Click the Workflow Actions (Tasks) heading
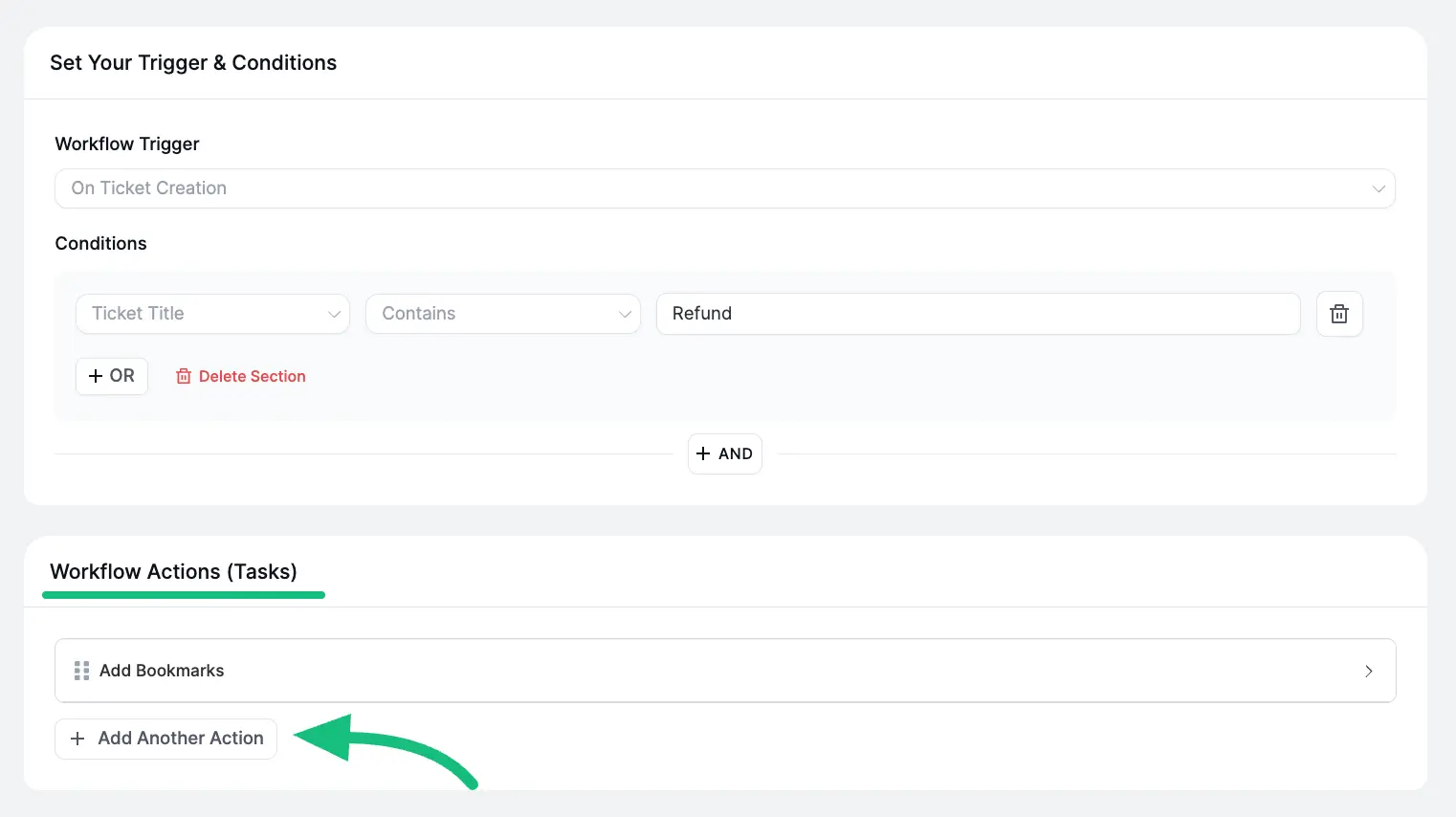1456x817 pixels. (x=174, y=571)
